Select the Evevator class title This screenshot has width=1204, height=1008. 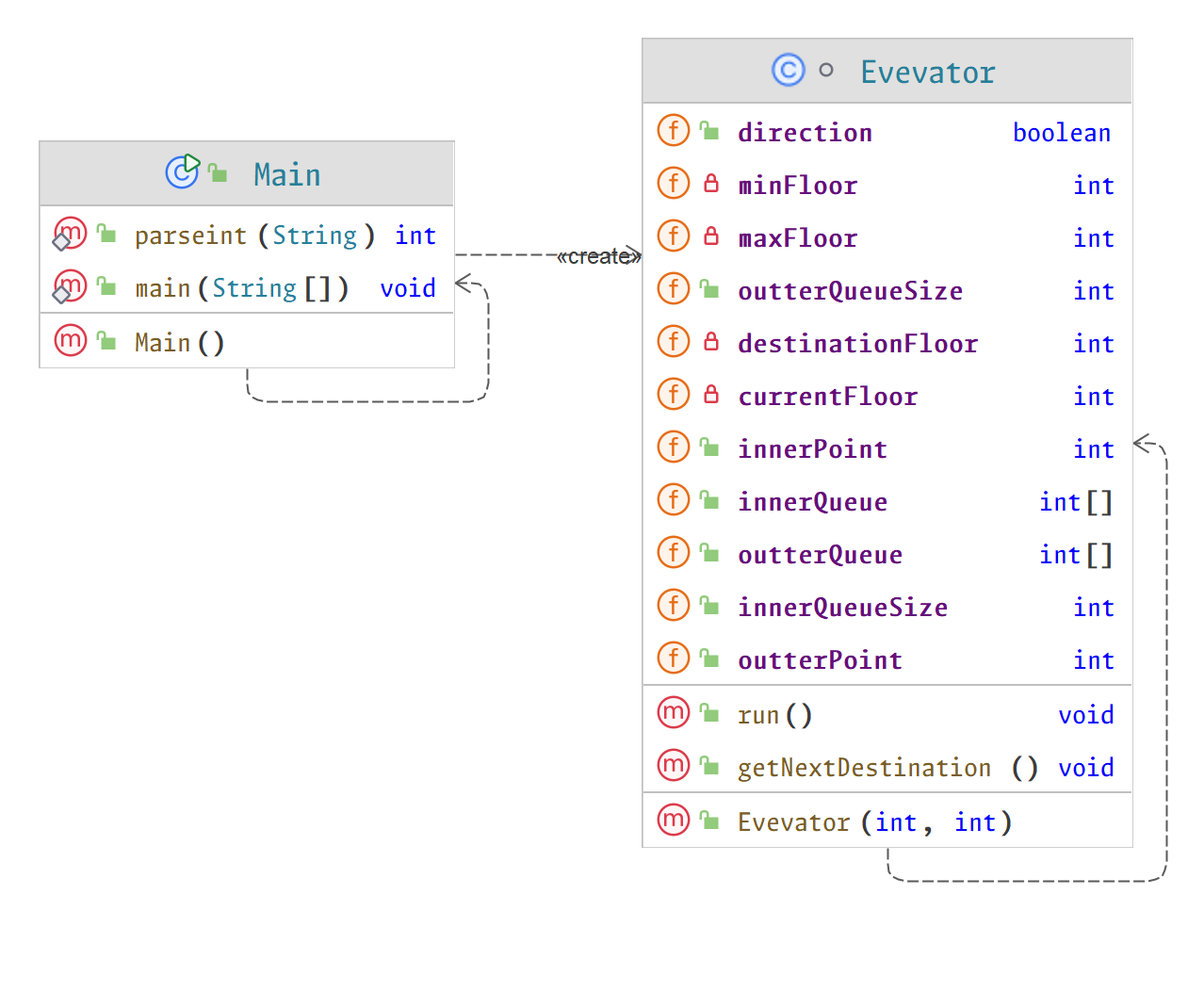coord(928,73)
